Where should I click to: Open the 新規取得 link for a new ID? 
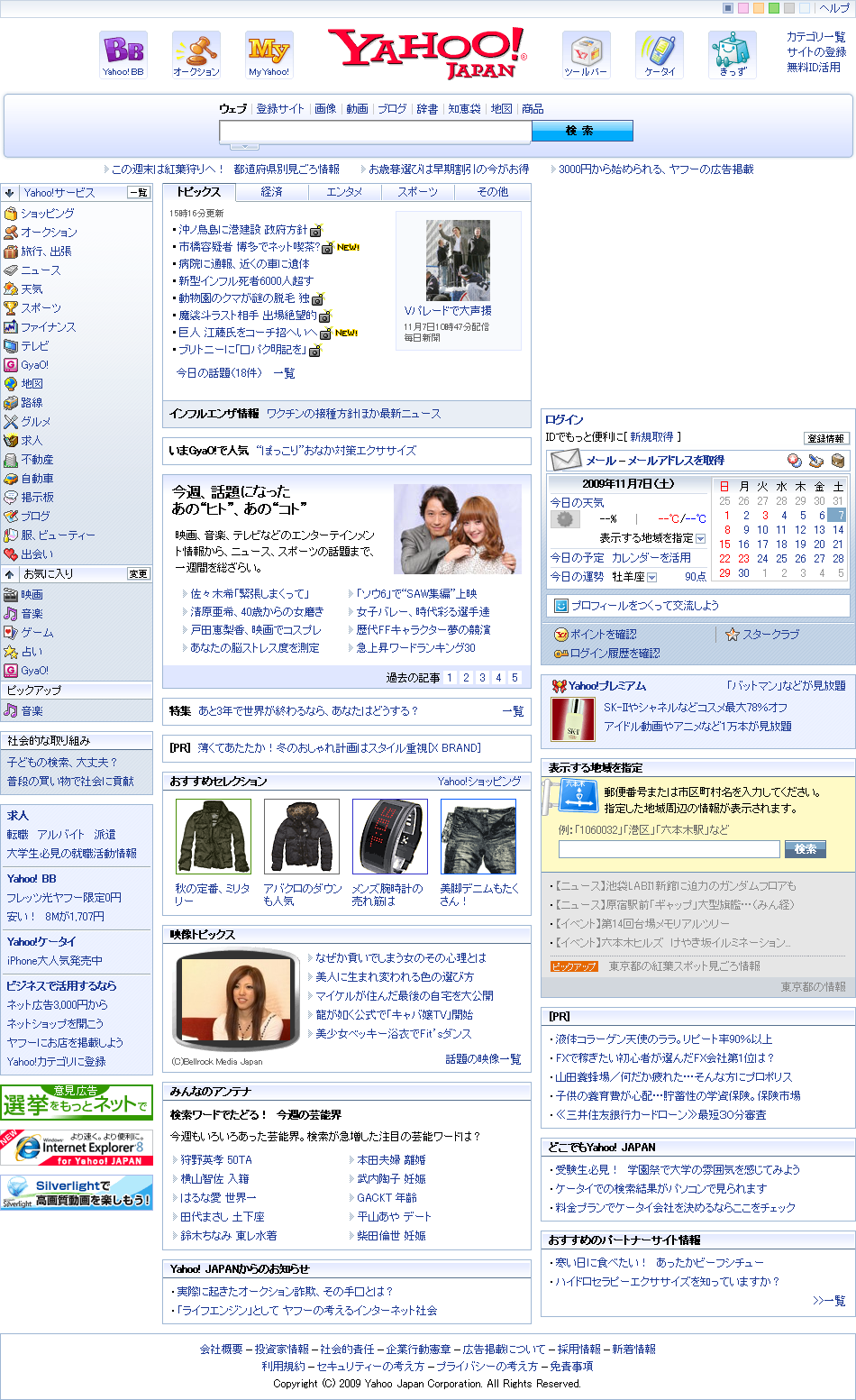click(652, 437)
